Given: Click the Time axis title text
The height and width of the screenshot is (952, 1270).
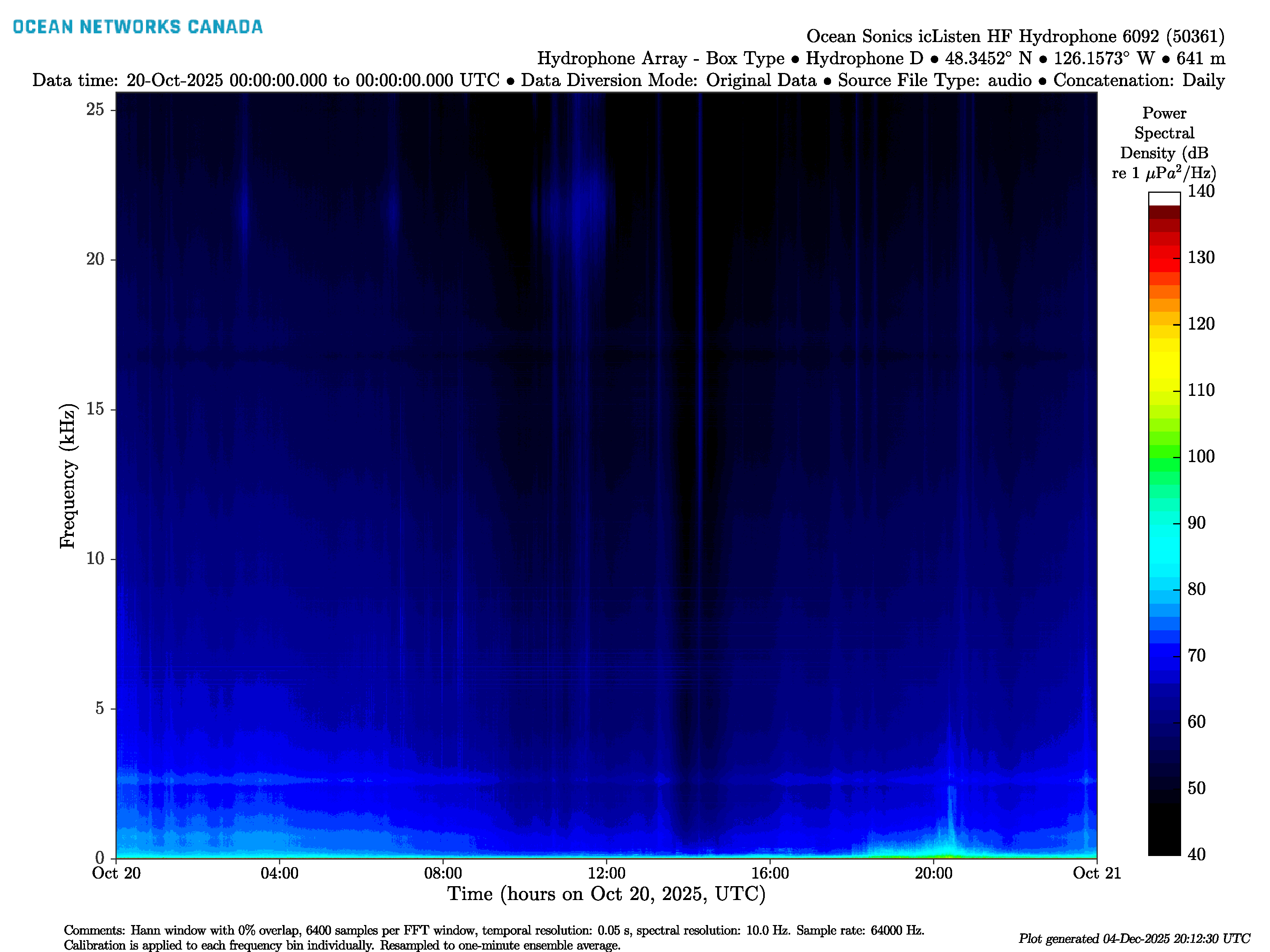Looking at the screenshot, I should point(606,894).
